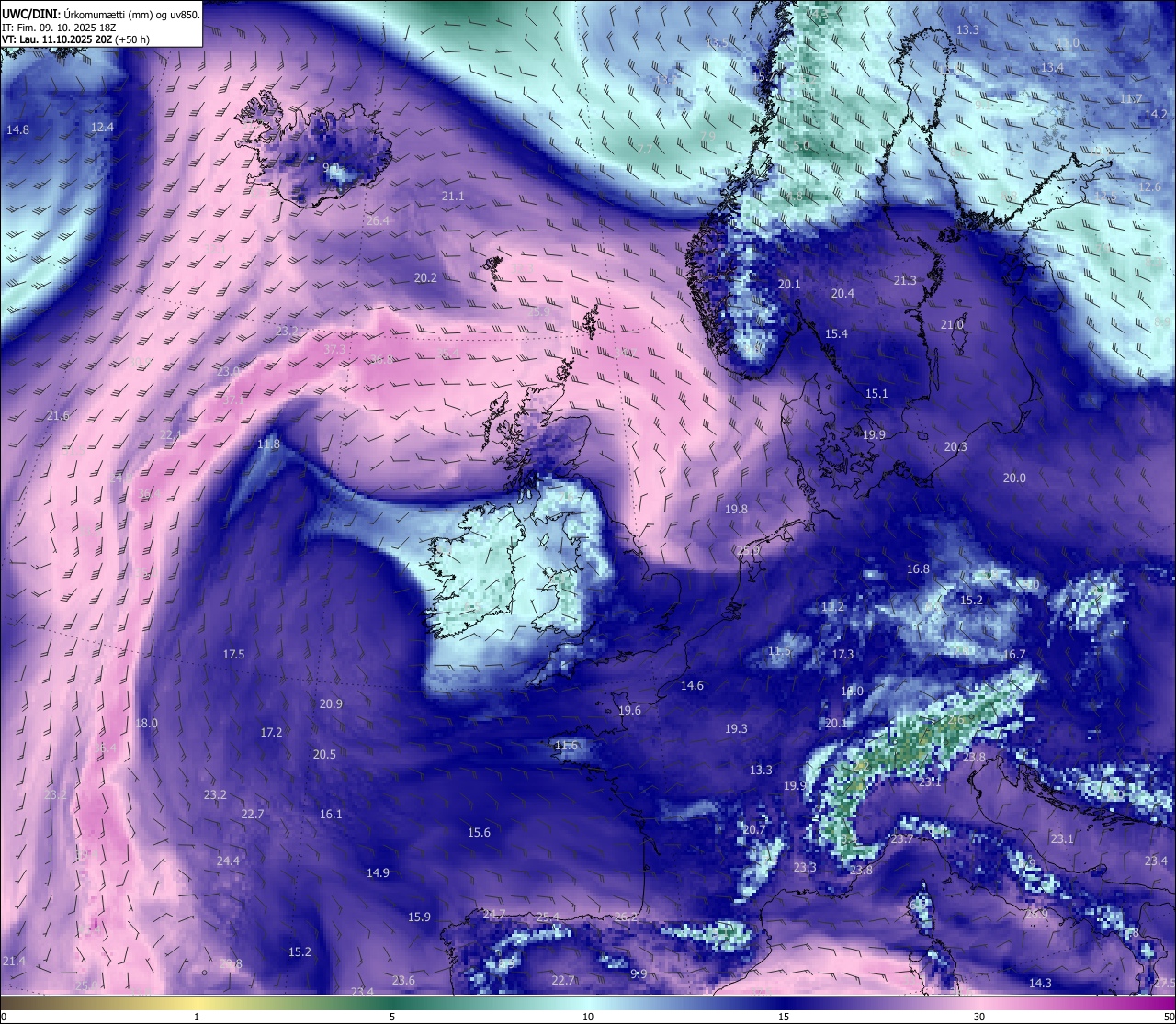Click the 19.8 value label

point(736,509)
